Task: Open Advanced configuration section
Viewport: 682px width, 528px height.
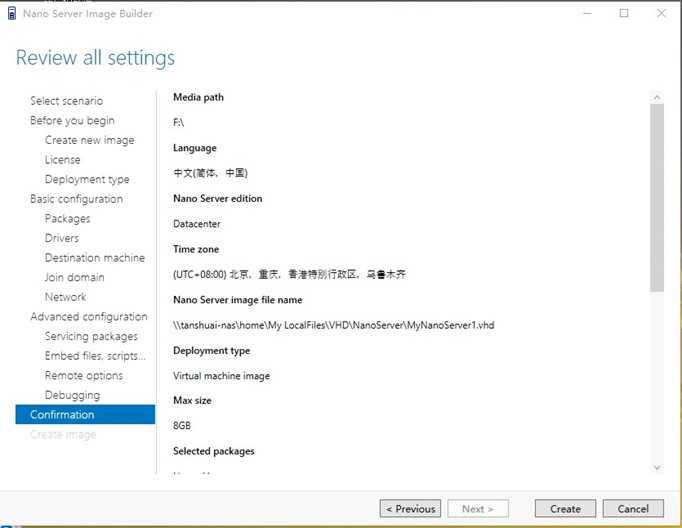Action: [89, 316]
